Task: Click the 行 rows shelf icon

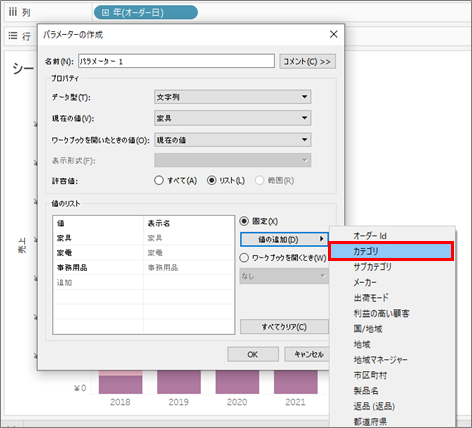Action: pos(13,35)
